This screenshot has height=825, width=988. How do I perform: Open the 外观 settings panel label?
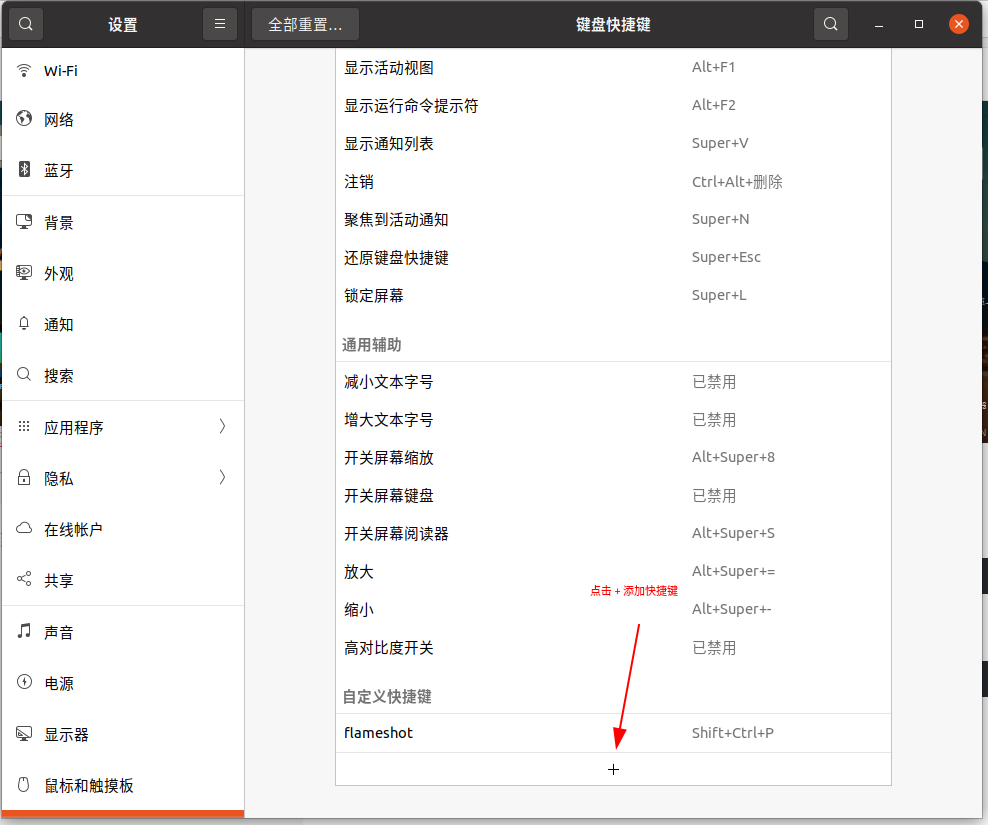tap(59, 274)
